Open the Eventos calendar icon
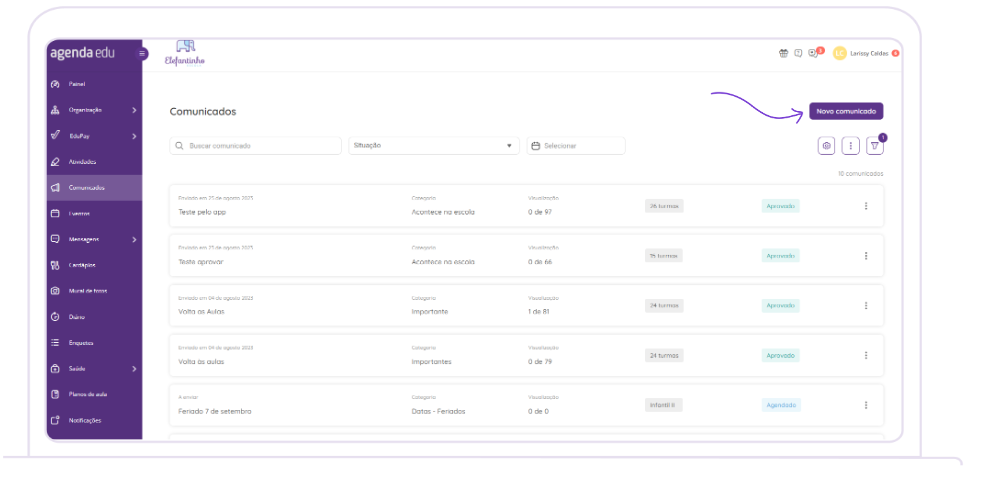This screenshot has height=482, width=982. pos(55,213)
